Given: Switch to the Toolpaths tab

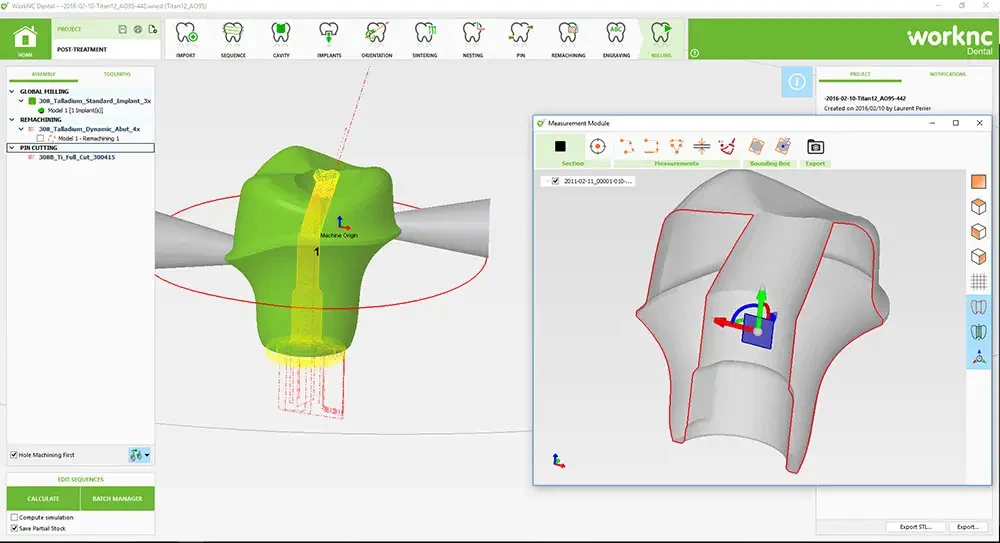Looking at the screenshot, I should (117, 74).
